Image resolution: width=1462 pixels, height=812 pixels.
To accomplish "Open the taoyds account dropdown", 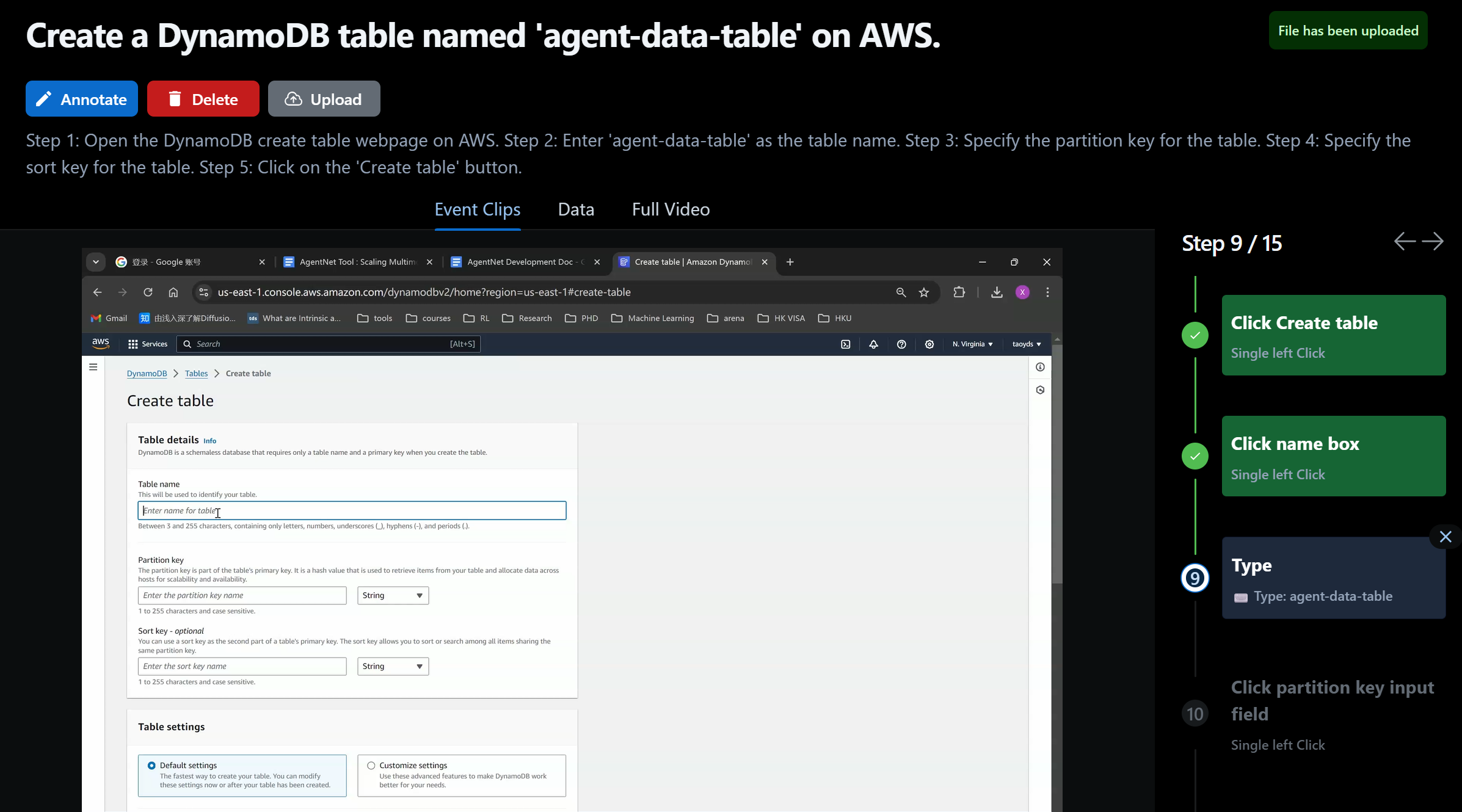I will 1027,344.
